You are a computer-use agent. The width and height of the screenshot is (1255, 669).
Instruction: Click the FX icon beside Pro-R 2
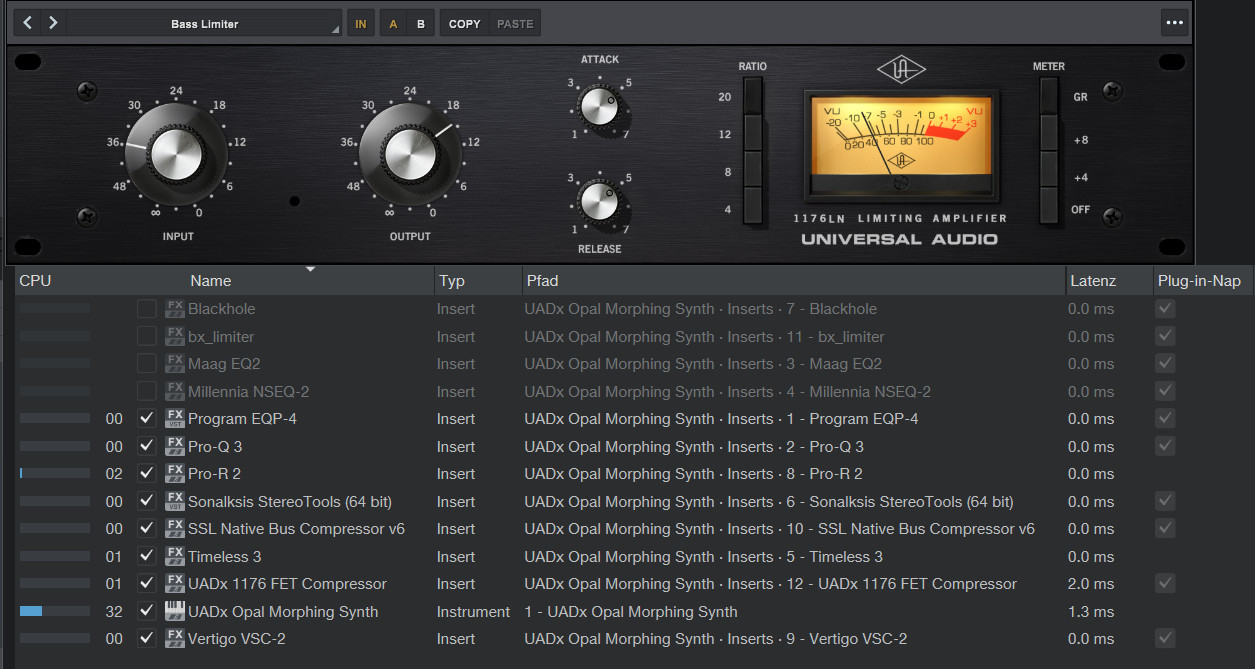coord(175,474)
